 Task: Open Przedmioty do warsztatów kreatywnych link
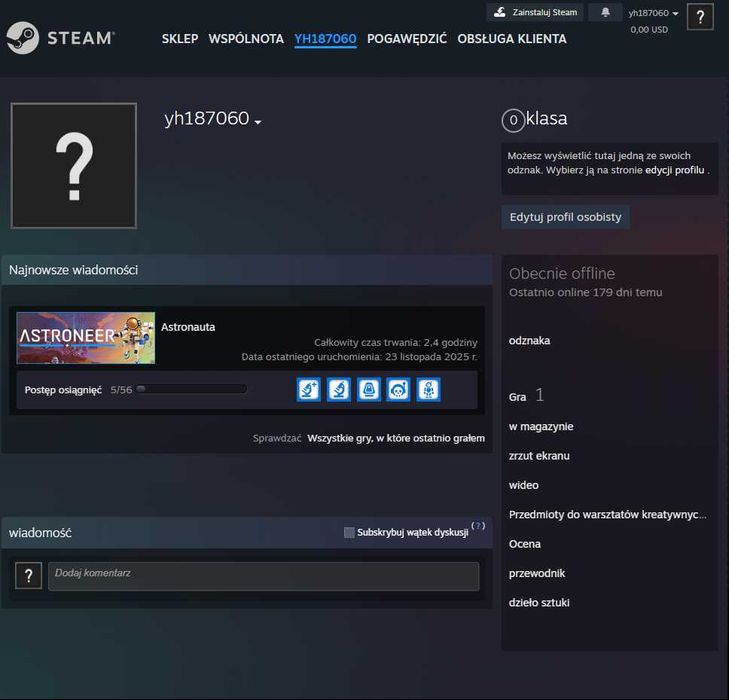click(607, 515)
